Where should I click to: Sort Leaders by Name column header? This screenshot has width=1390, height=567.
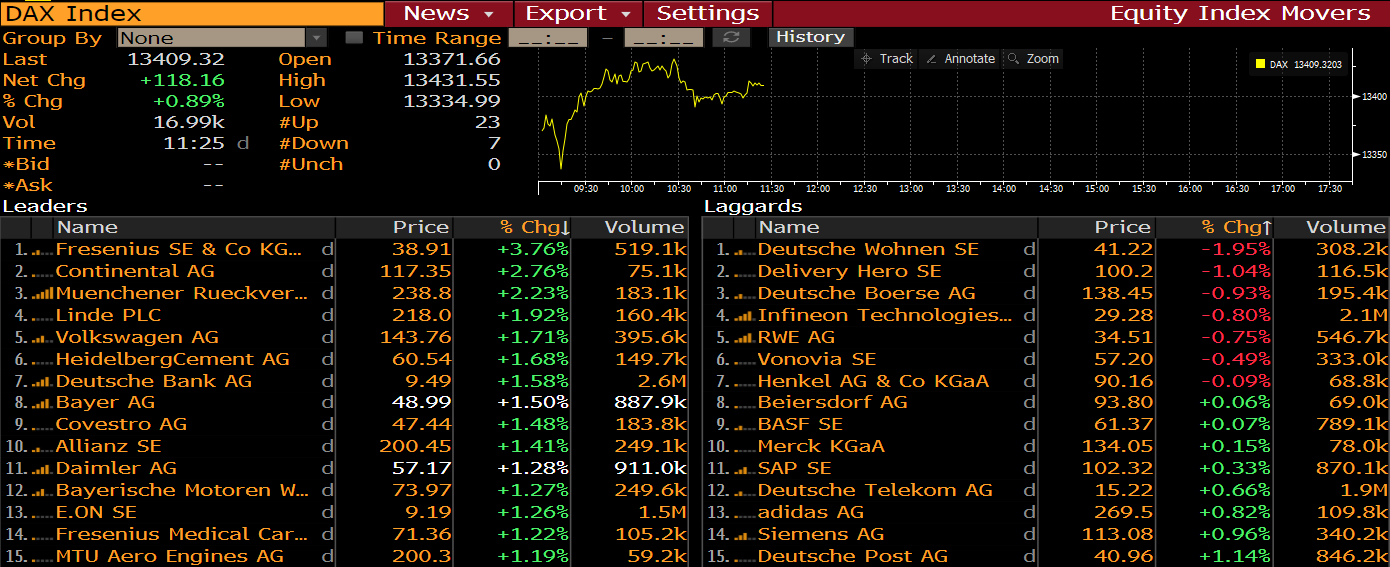click(195, 228)
